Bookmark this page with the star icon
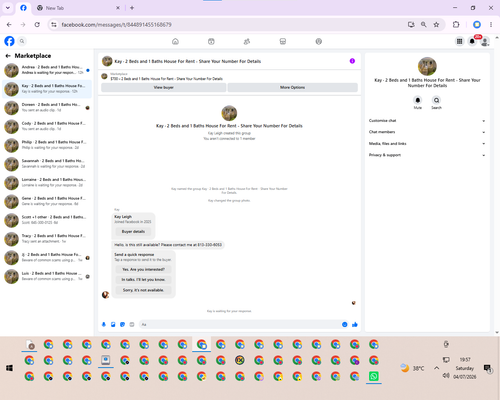 [436, 25]
